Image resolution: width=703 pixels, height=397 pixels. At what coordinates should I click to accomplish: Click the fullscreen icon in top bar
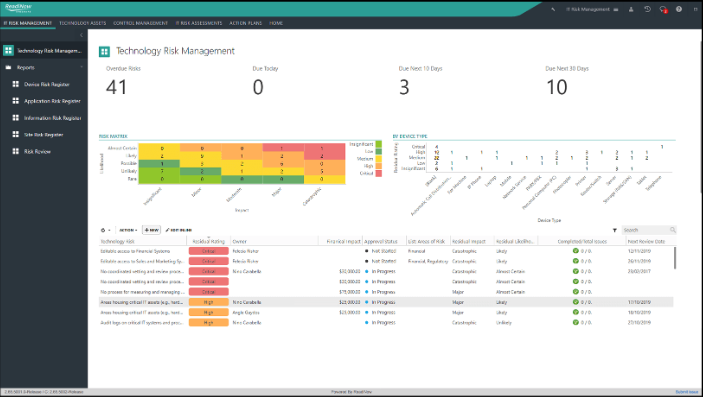pos(695,9)
